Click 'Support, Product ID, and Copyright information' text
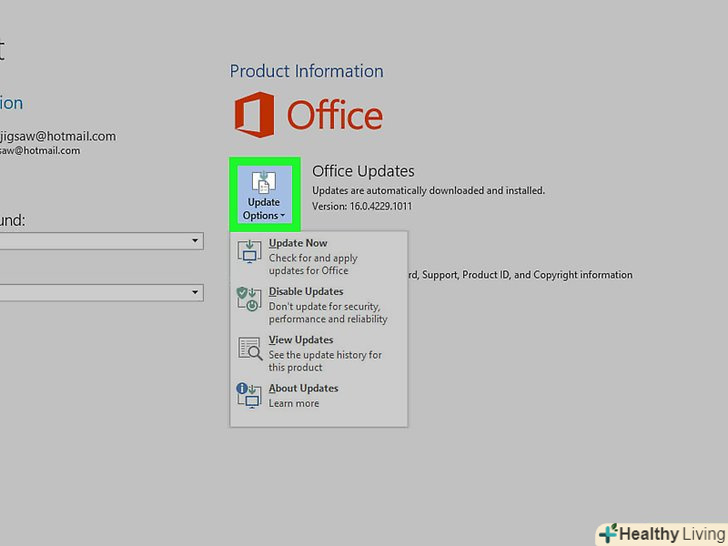The width and height of the screenshot is (728, 546). coord(527,275)
